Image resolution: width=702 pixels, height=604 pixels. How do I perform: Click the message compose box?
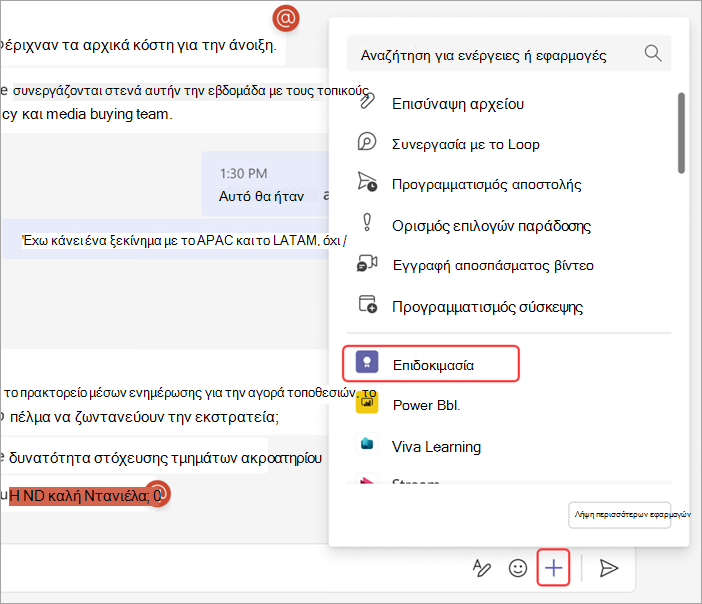[233, 568]
